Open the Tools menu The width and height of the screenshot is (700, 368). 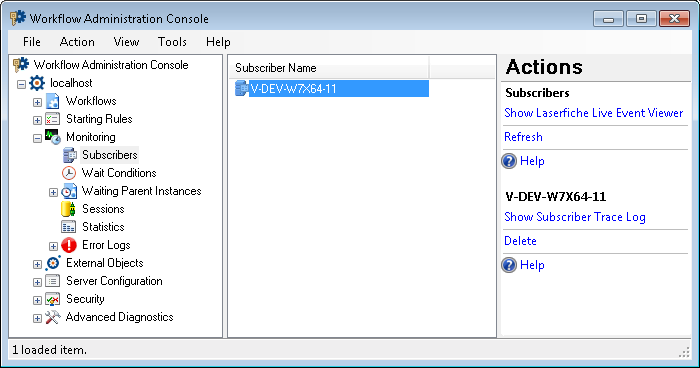(172, 42)
